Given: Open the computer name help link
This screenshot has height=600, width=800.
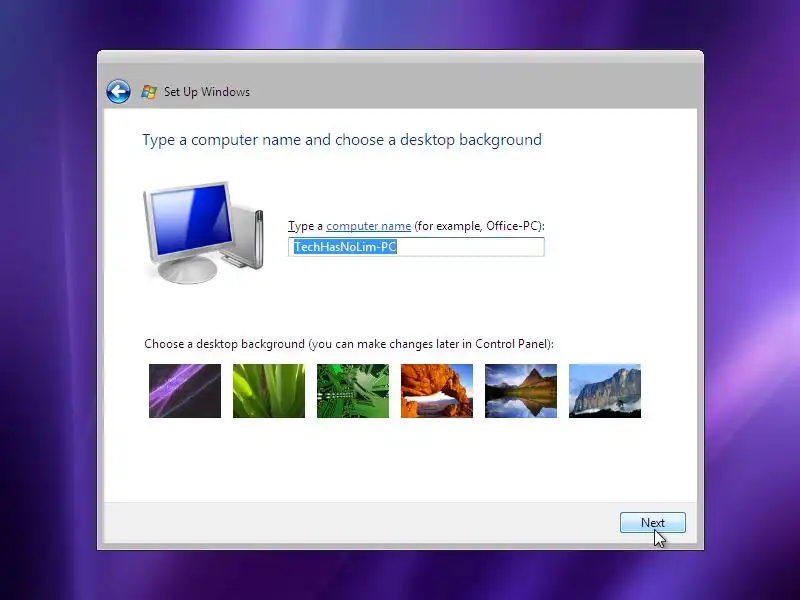Looking at the screenshot, I should [x=368, y=226].
